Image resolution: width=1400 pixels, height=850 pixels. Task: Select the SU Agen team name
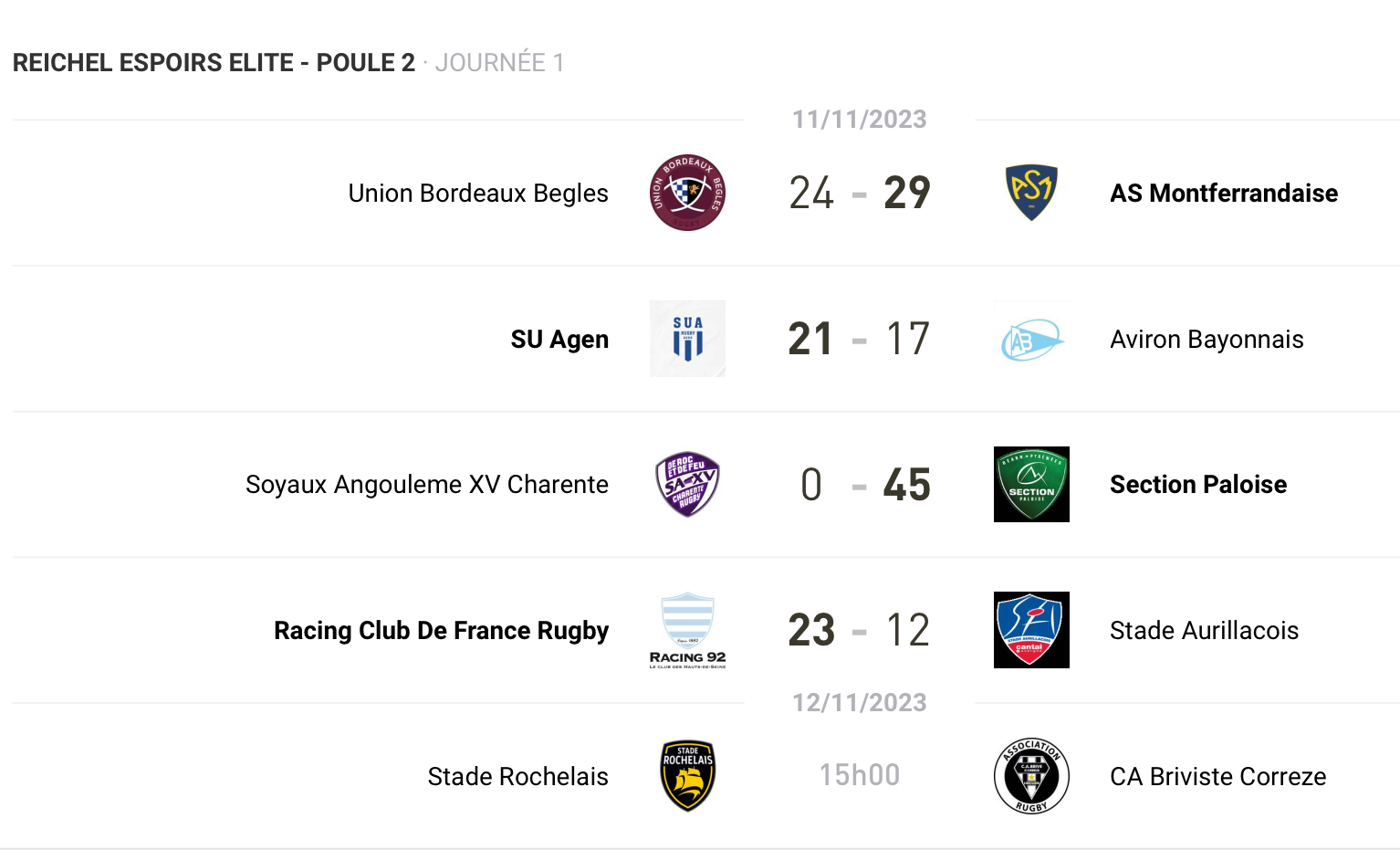[559, 340]
